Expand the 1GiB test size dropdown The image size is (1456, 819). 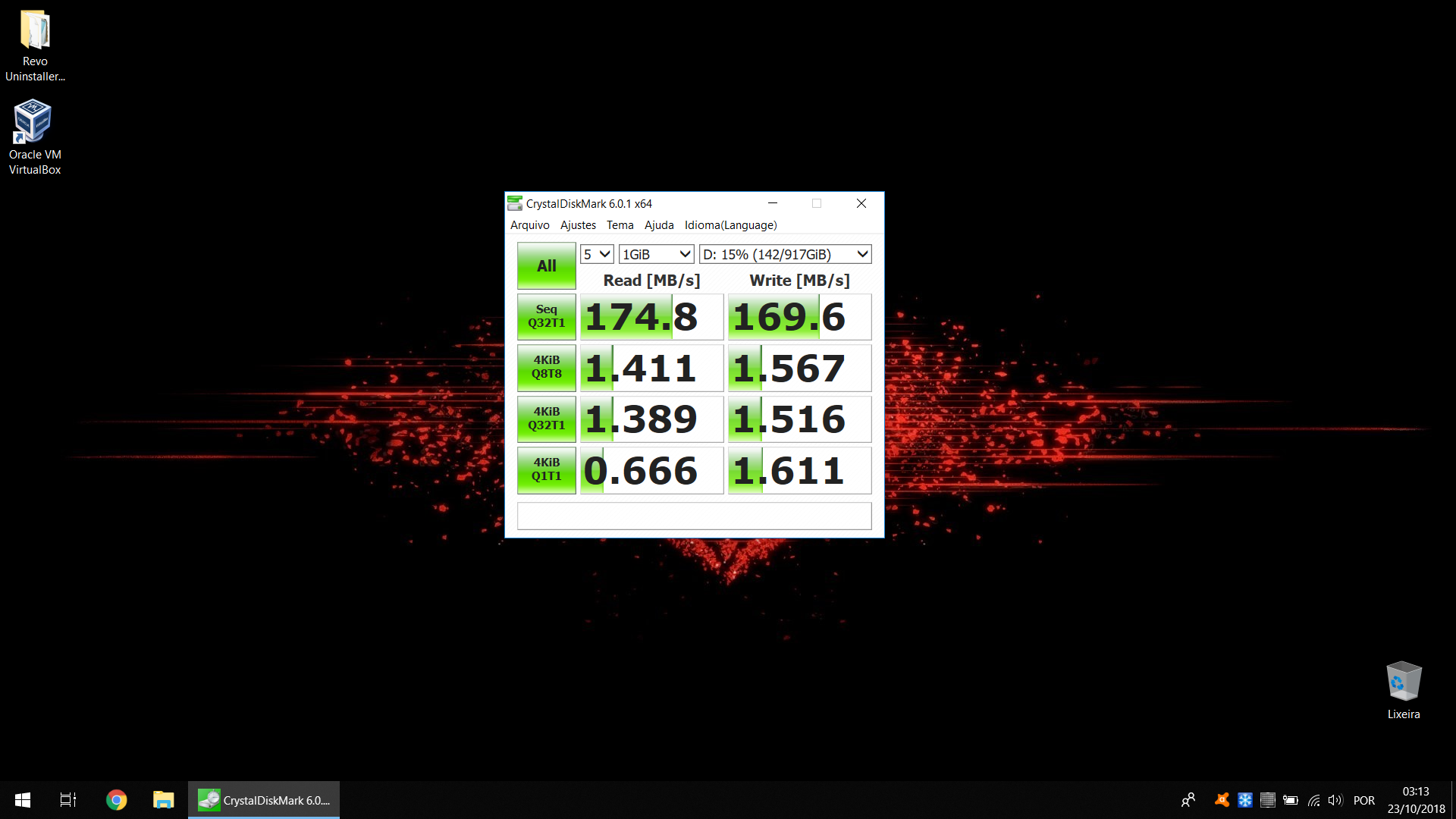coord(656,254)
